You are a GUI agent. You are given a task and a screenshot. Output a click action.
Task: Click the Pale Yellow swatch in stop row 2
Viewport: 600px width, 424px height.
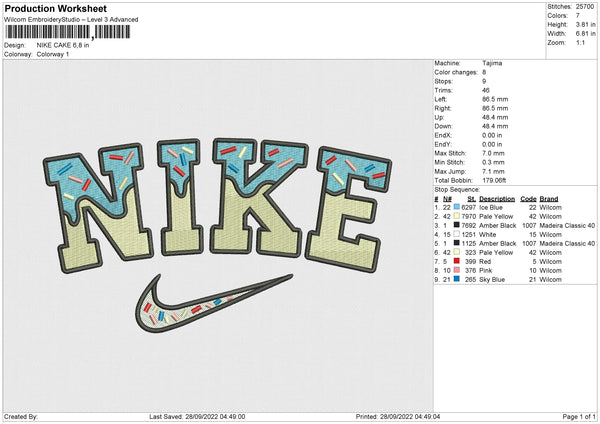click(x=457, y=216)
